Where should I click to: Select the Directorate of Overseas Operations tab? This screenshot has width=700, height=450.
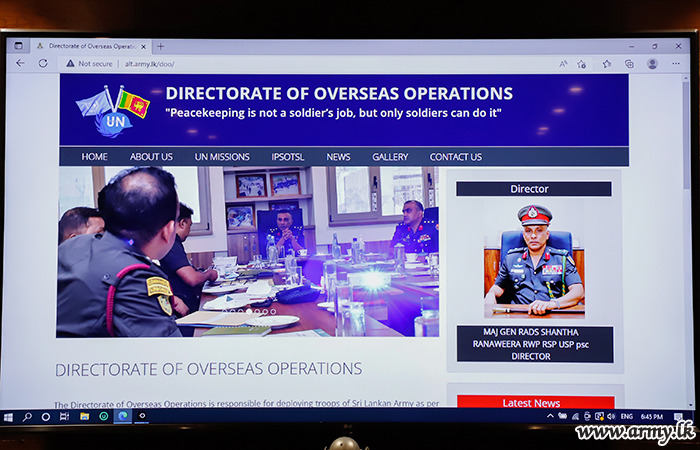click(91, 46)
